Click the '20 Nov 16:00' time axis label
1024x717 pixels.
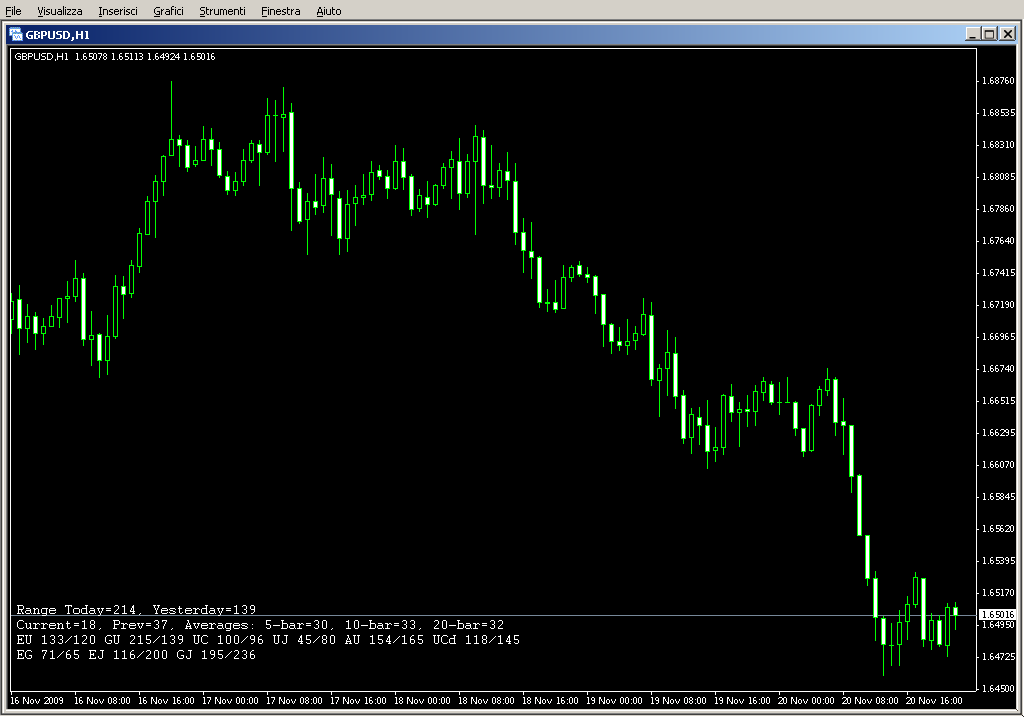[x=934, y=701]
